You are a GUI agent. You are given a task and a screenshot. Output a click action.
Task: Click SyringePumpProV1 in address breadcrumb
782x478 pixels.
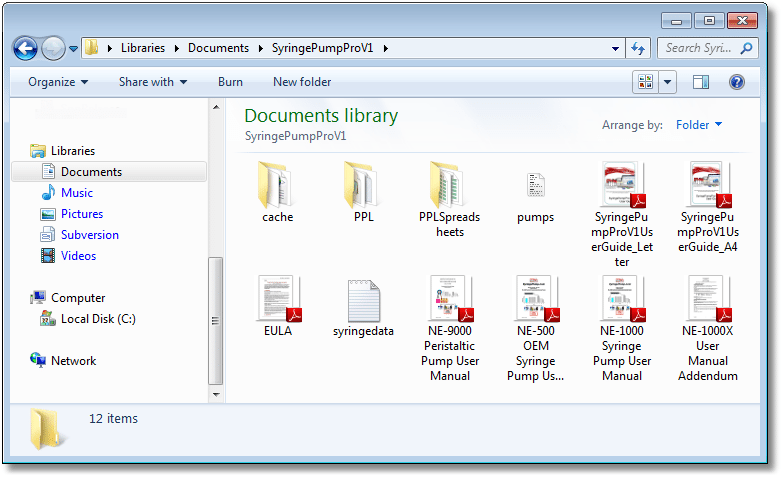click(322, 48)
